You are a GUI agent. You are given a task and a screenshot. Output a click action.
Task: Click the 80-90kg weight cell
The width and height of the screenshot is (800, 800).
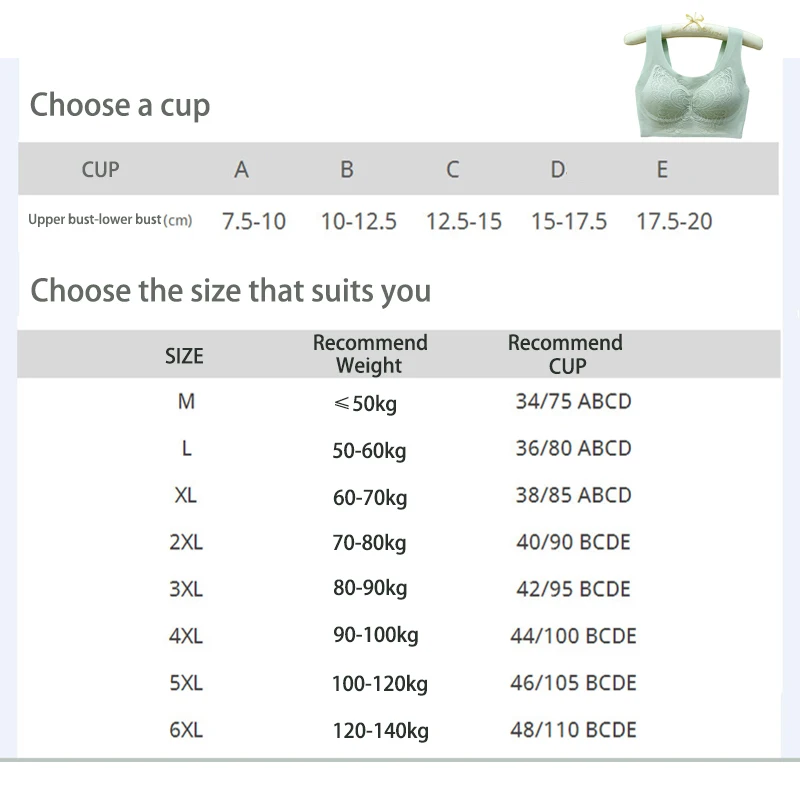pos(370,589)
